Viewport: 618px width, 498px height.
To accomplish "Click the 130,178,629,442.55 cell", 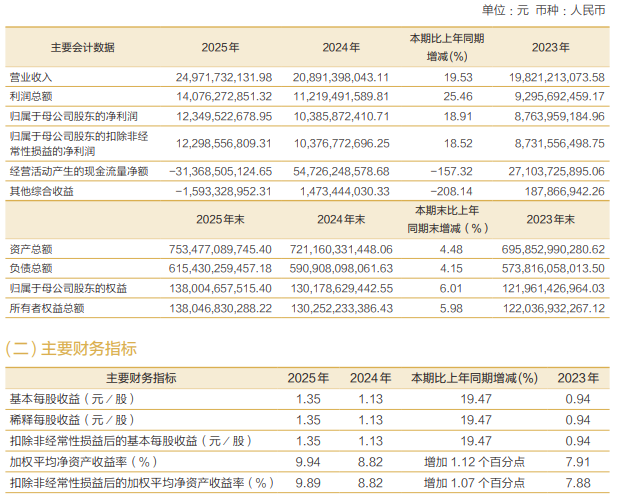I will click(x=342, y=289).
